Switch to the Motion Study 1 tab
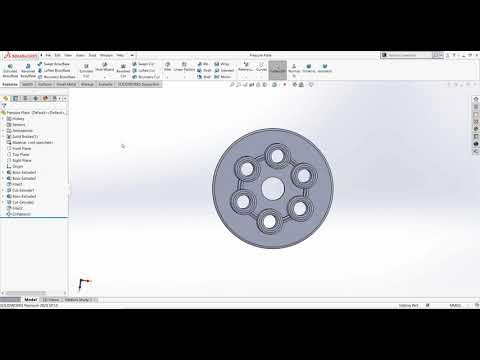 tap(79, 300)
